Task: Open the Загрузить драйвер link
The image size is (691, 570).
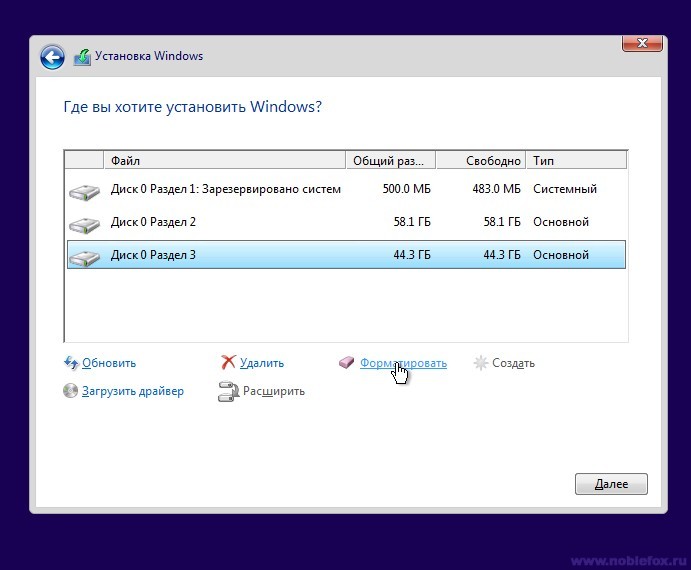Action: tap(133, 391)
